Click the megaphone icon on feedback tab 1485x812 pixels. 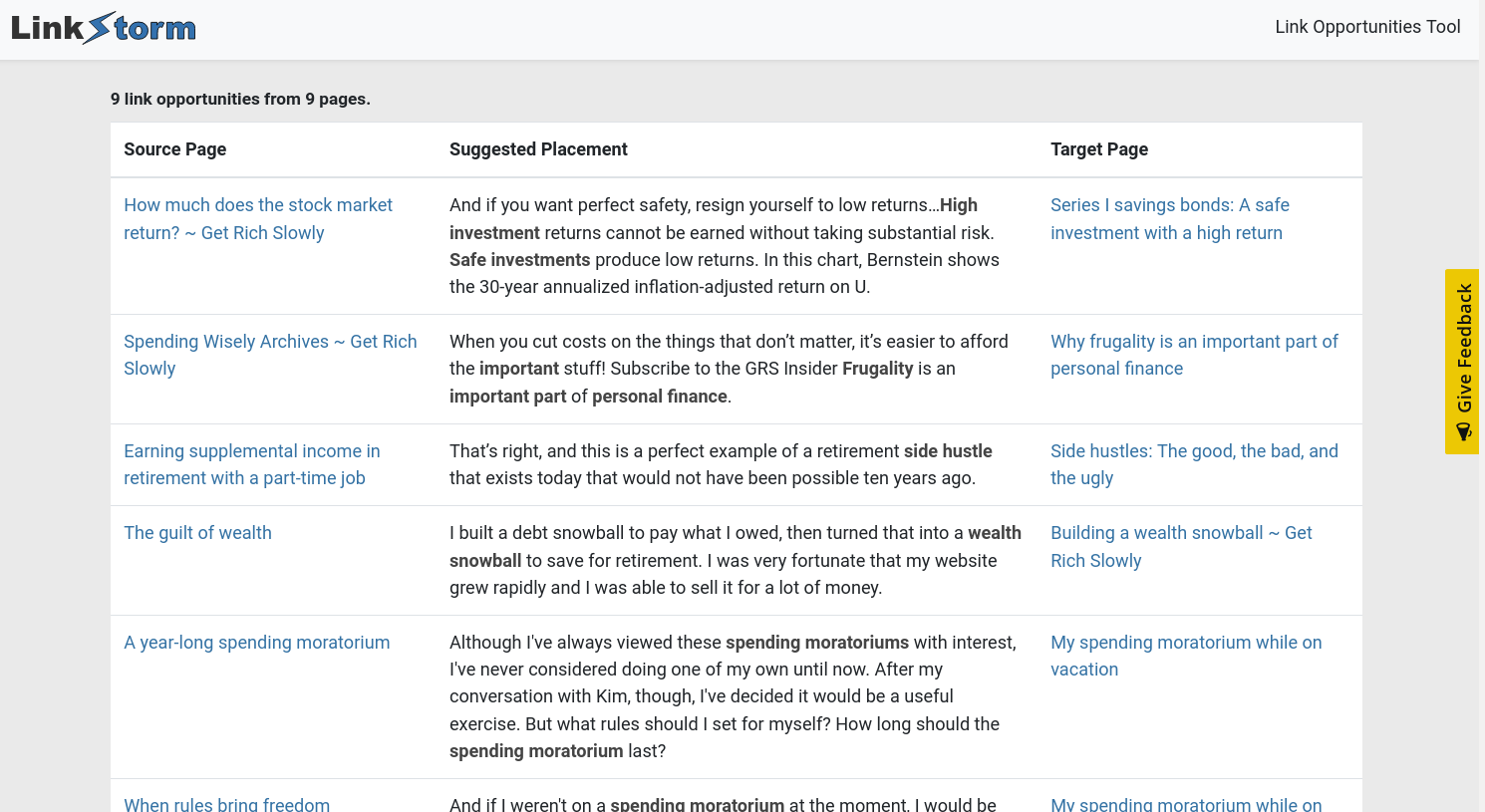pyautogui.click(x=1463, y=431)
